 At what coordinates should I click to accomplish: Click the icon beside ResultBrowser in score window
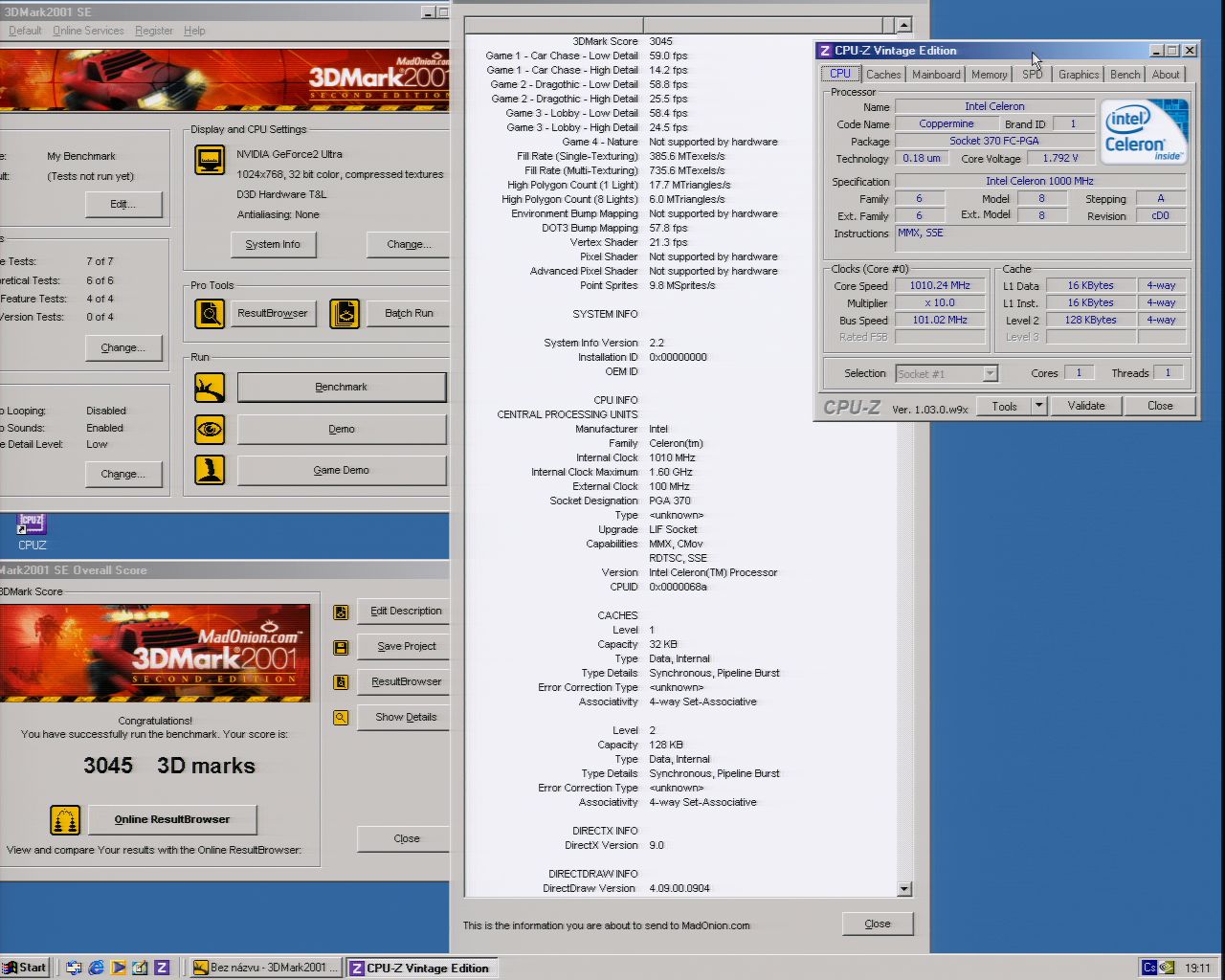341,682
